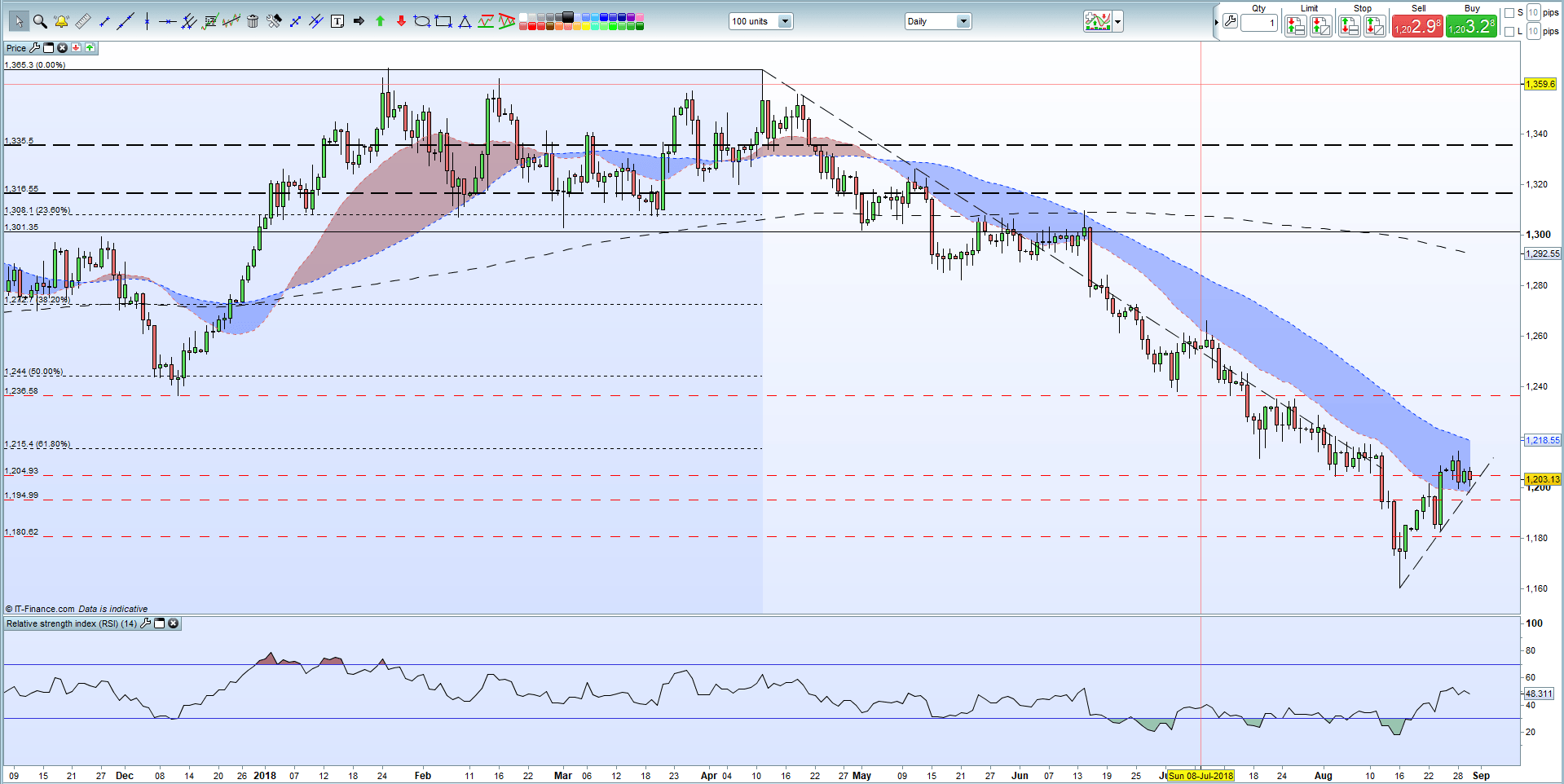Remove the Price panel with X icon
This screenshot has width=1564, height=784.
pyautogui.click(x=62, y=48)
